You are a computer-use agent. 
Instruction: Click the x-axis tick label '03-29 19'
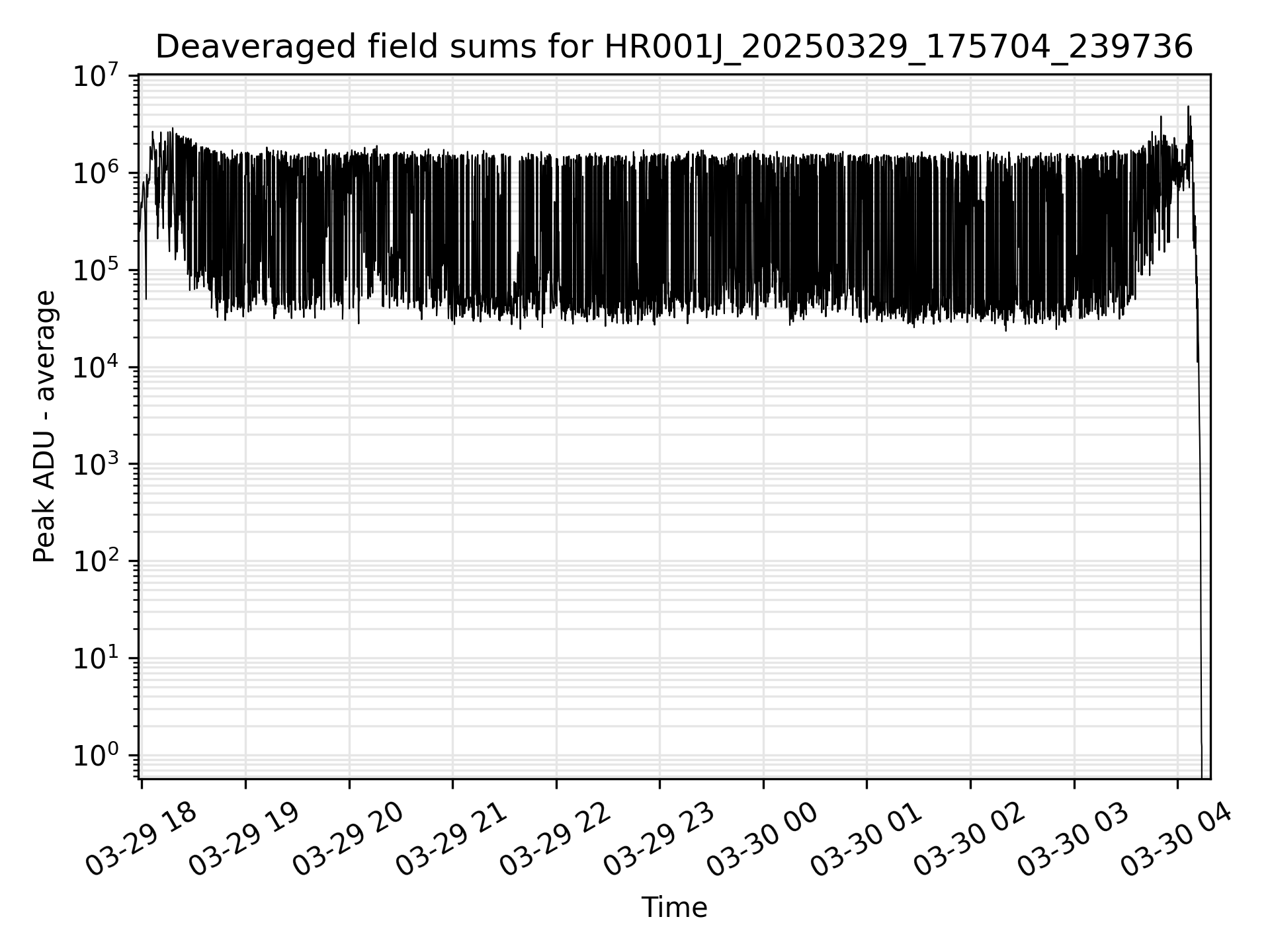pos(245,840)
